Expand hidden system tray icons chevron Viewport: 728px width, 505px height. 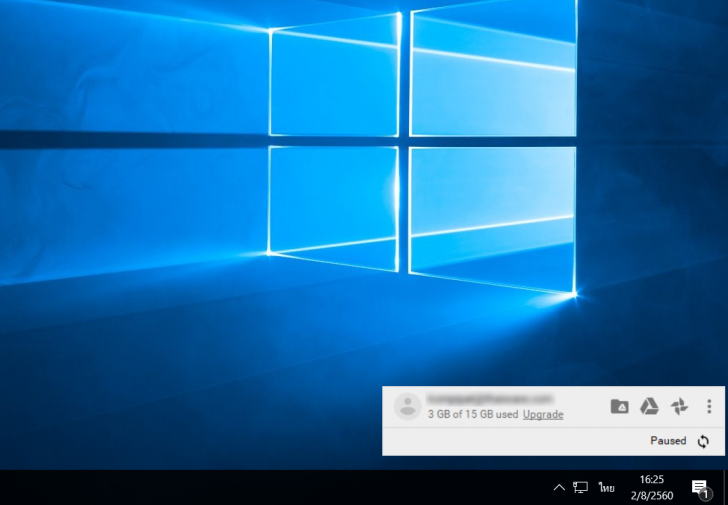point(559,487)
